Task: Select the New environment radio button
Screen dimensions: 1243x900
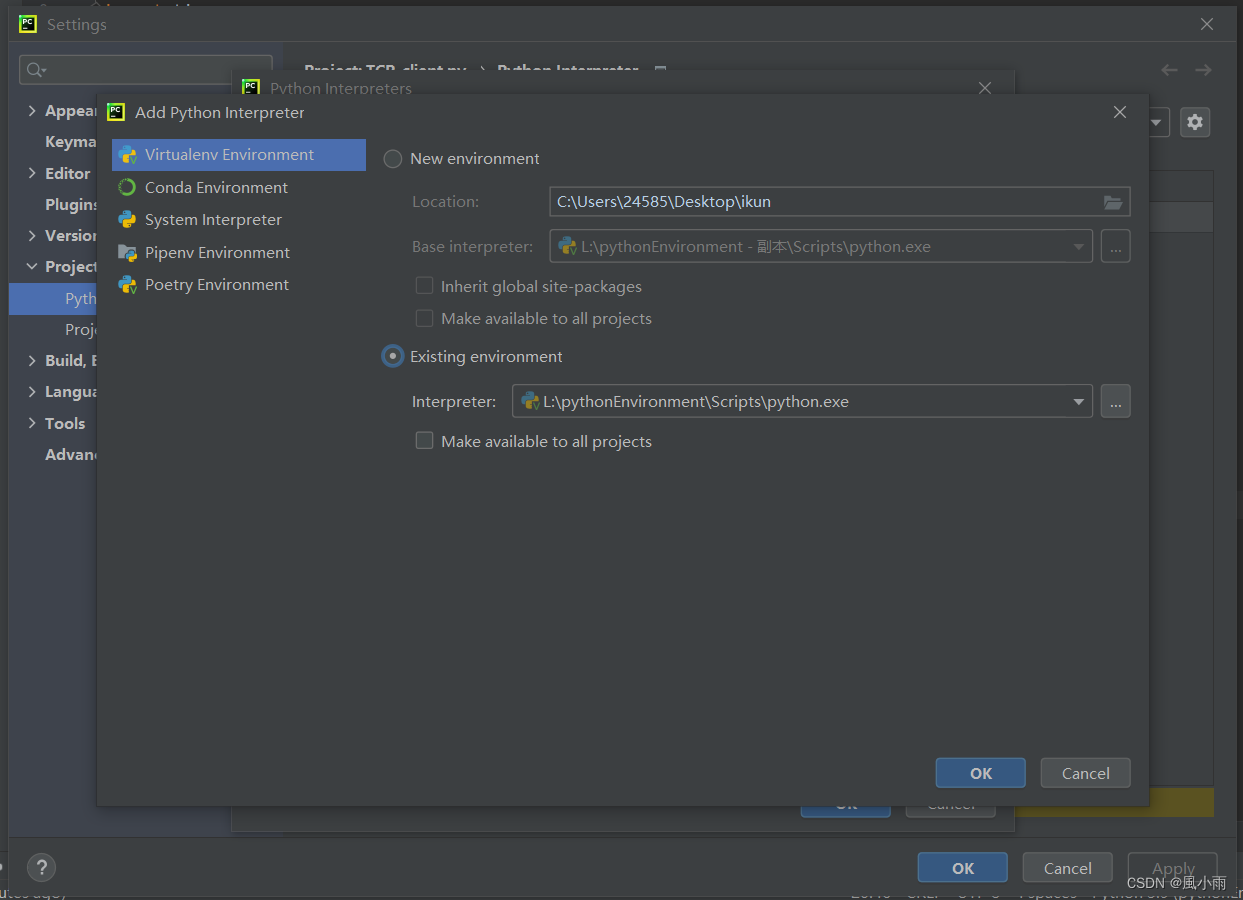Action: [393, 159]
